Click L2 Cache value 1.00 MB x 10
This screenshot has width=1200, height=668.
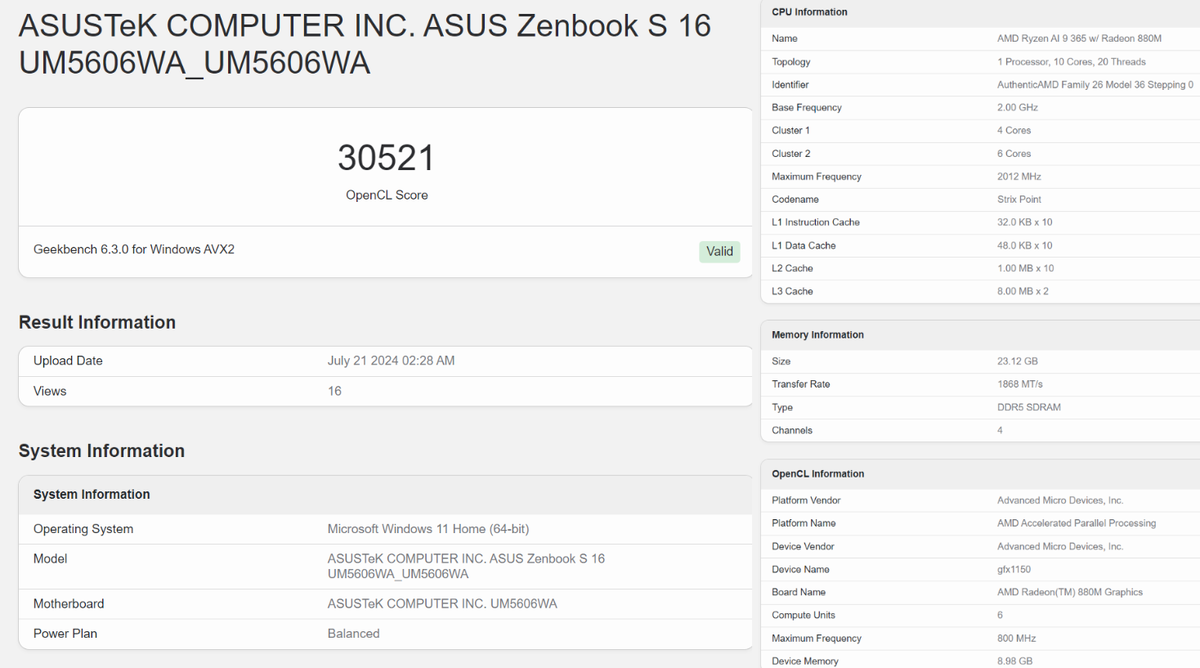(x=1025, y=268)
